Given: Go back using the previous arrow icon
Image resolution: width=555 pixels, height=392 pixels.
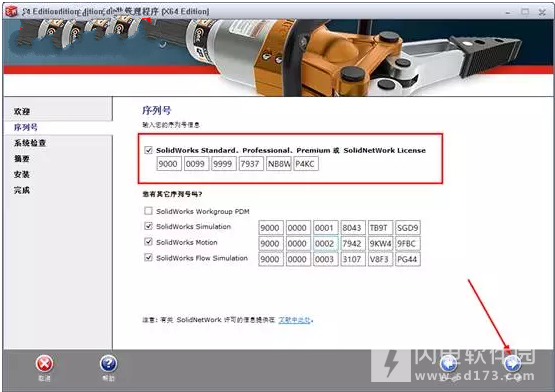Looking at the screenshot, I should click(x=449, y=363).
